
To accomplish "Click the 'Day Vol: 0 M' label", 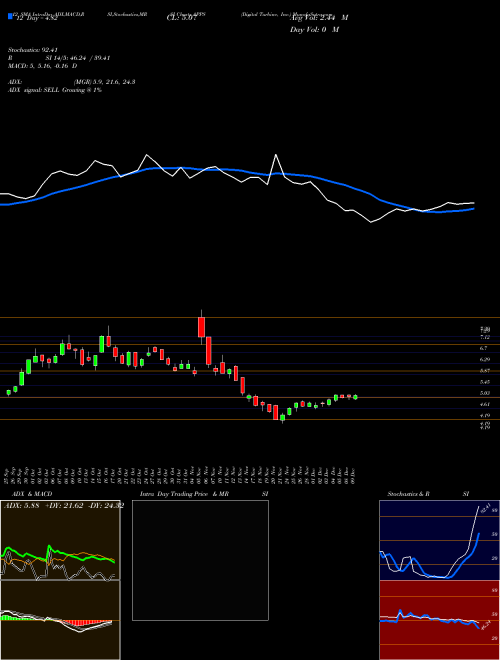I will (x=314, y=30).
